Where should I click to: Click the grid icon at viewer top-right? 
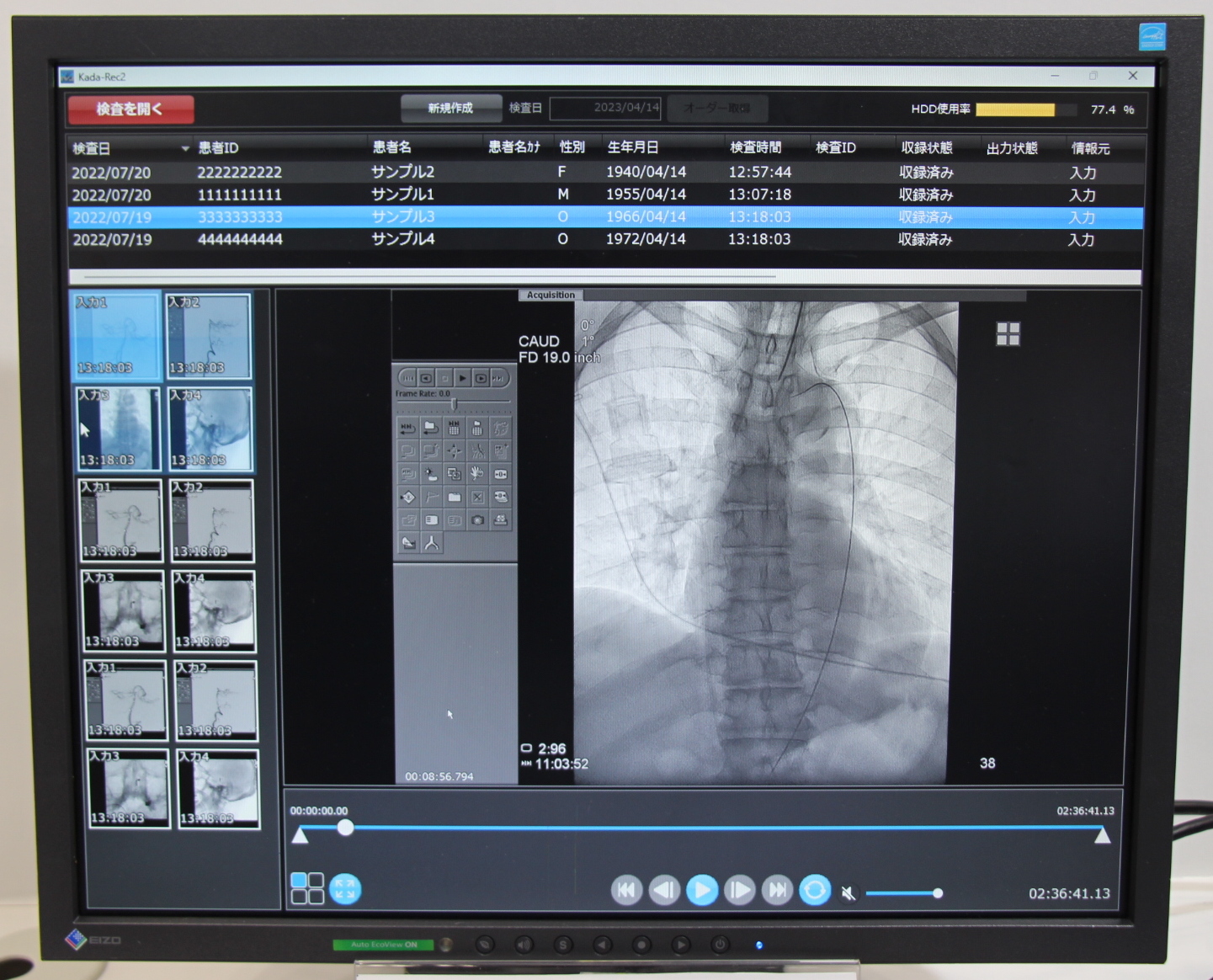[1008, 334]
